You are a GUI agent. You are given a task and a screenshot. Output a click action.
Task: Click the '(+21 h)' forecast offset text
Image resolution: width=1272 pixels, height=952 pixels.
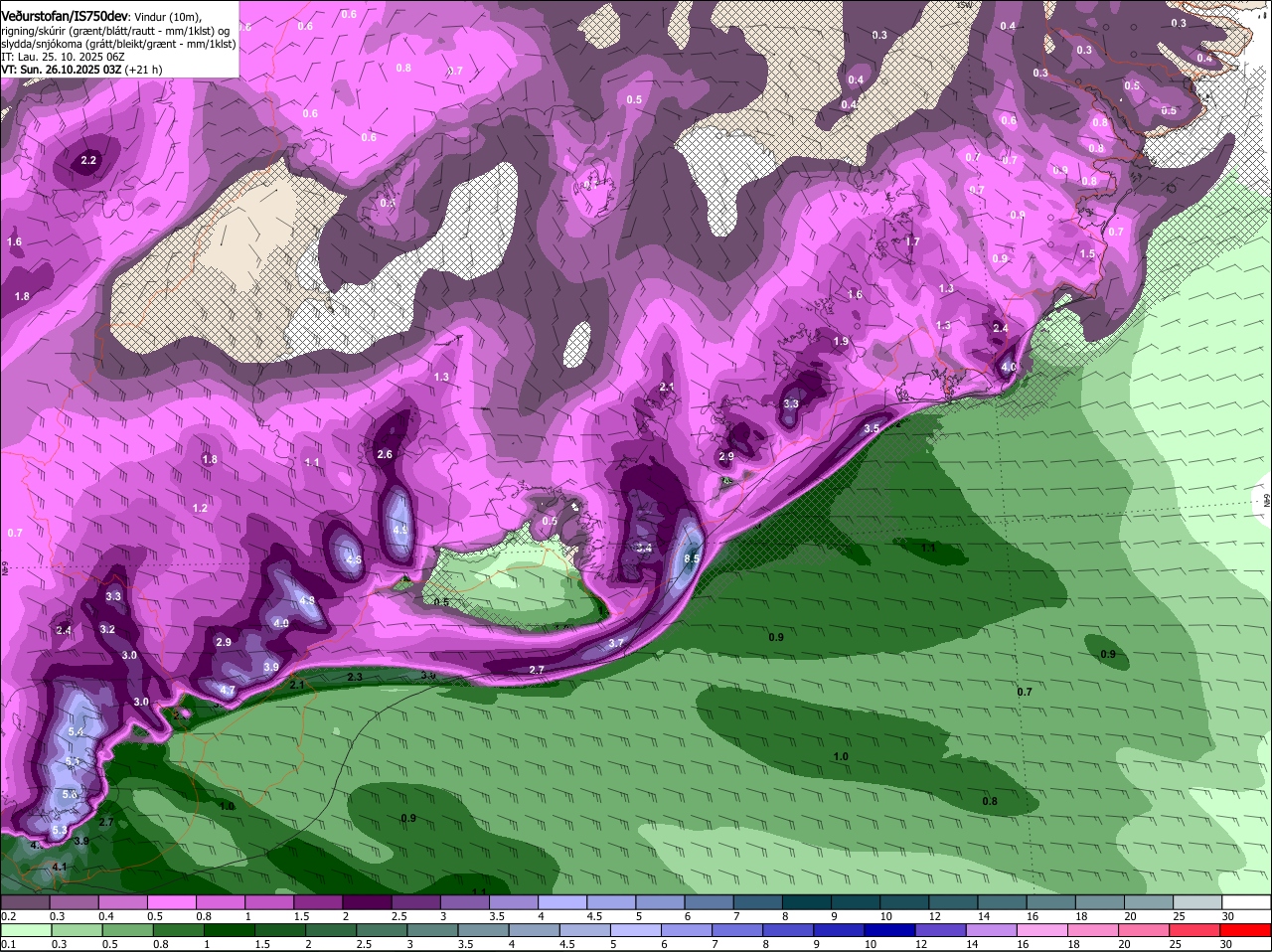pyautogui.click(x=144, y=70)
